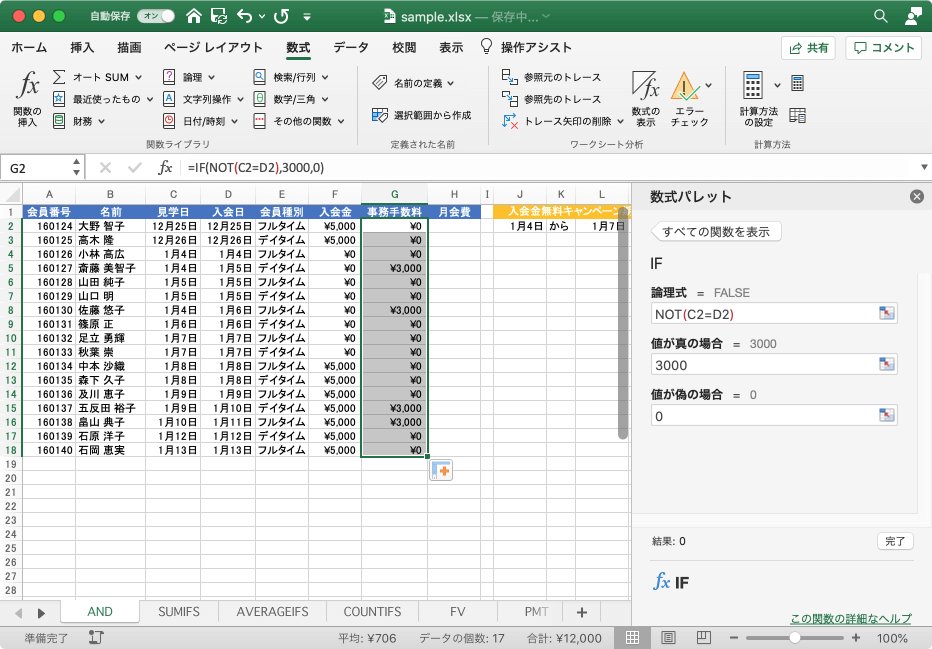Switch to Page Layout view in status bar
This screenshot has height=649, width=932.
click(x=667, y=638)
